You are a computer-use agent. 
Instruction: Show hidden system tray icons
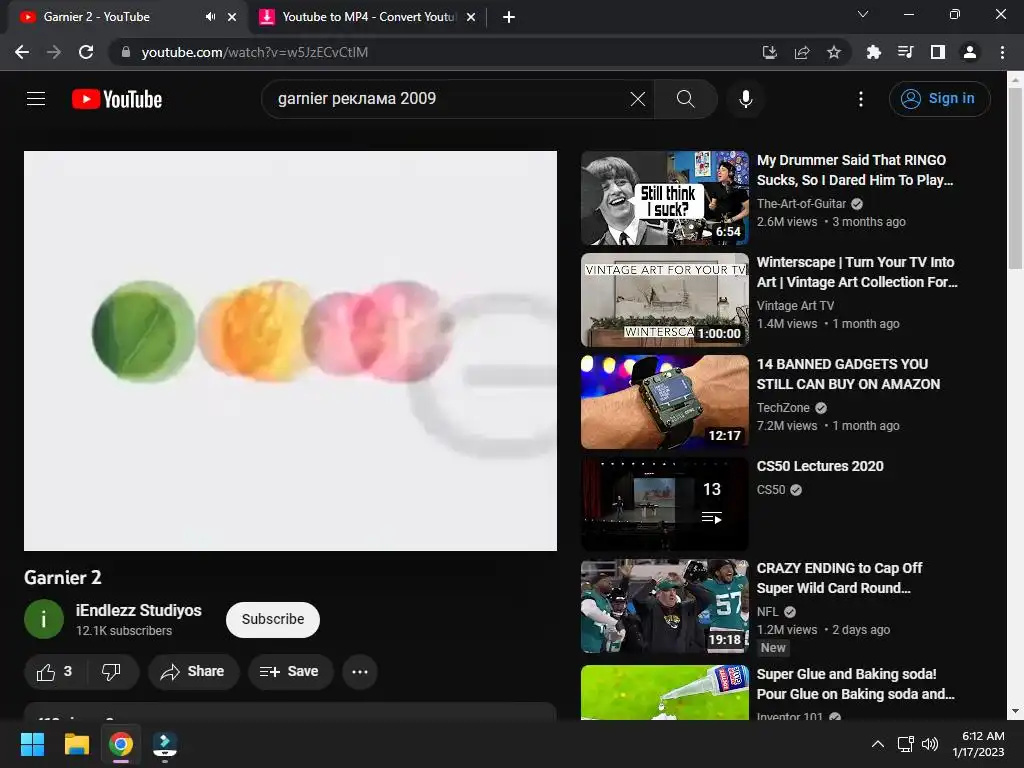pos(878,744)
